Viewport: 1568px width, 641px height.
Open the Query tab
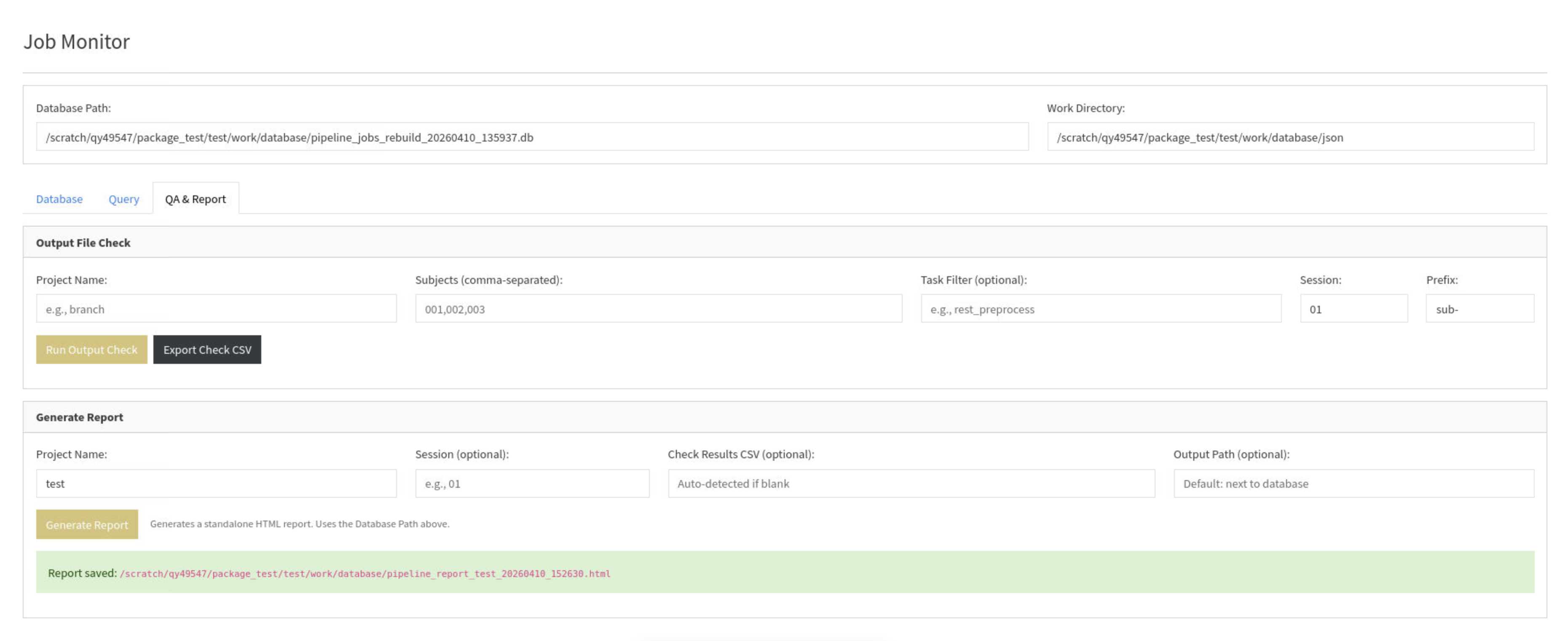click(x=123, y=199)
